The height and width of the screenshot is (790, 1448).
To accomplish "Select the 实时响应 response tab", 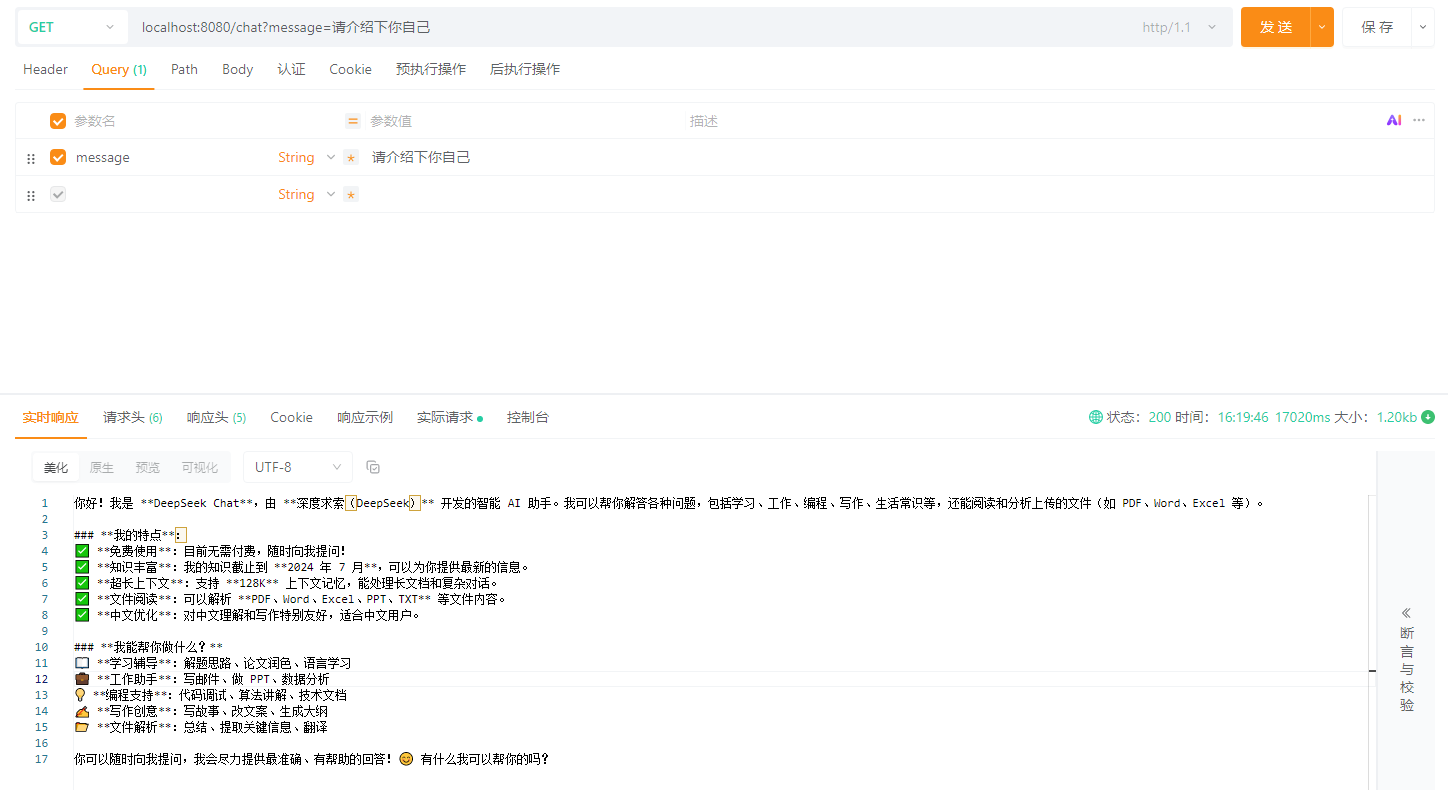I will point(51,417).
